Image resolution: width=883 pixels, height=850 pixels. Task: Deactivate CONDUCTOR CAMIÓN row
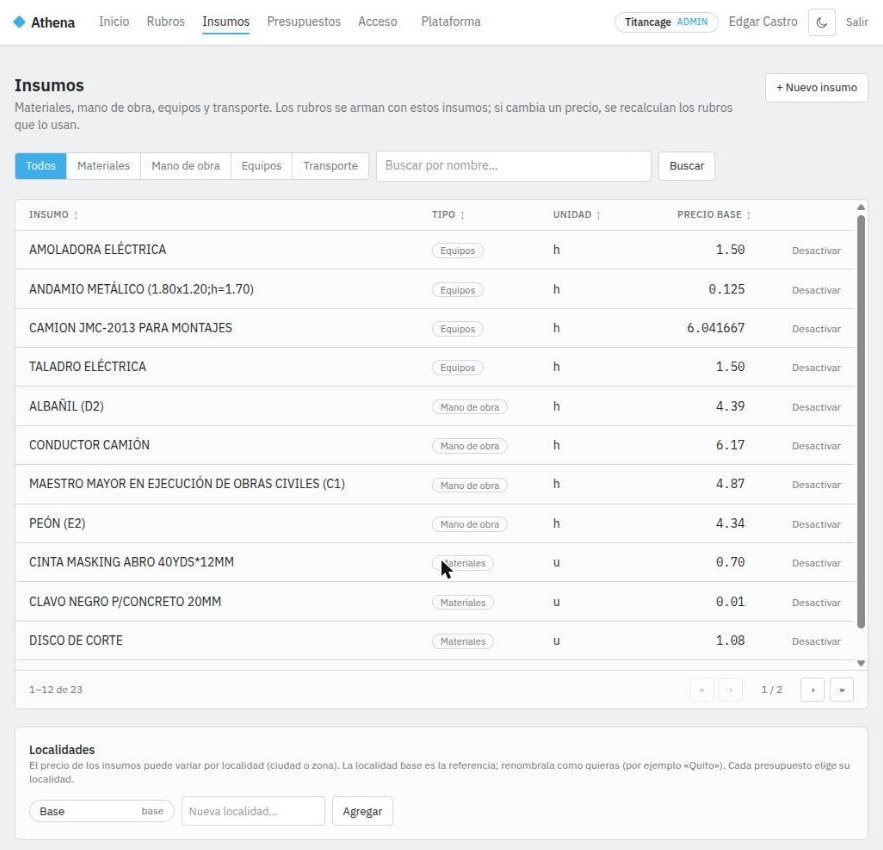(x=816, y=446)
